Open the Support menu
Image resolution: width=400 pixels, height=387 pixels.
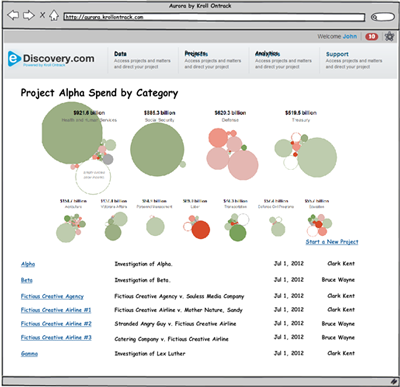pyautogui.click(x=337, y=54)
